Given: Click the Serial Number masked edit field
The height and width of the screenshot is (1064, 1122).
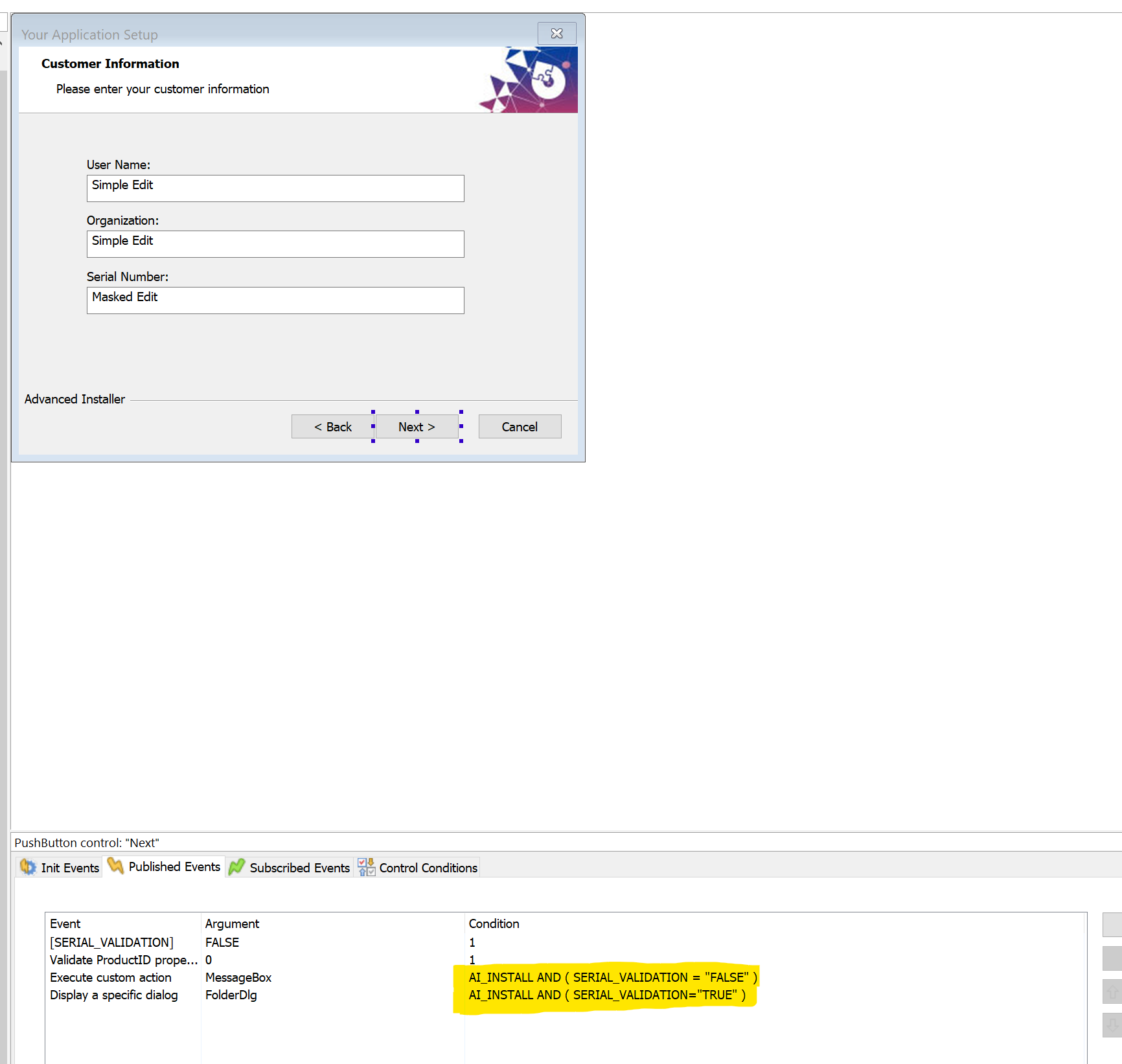Looking at the screenshot, I should [x=275, y=300].
